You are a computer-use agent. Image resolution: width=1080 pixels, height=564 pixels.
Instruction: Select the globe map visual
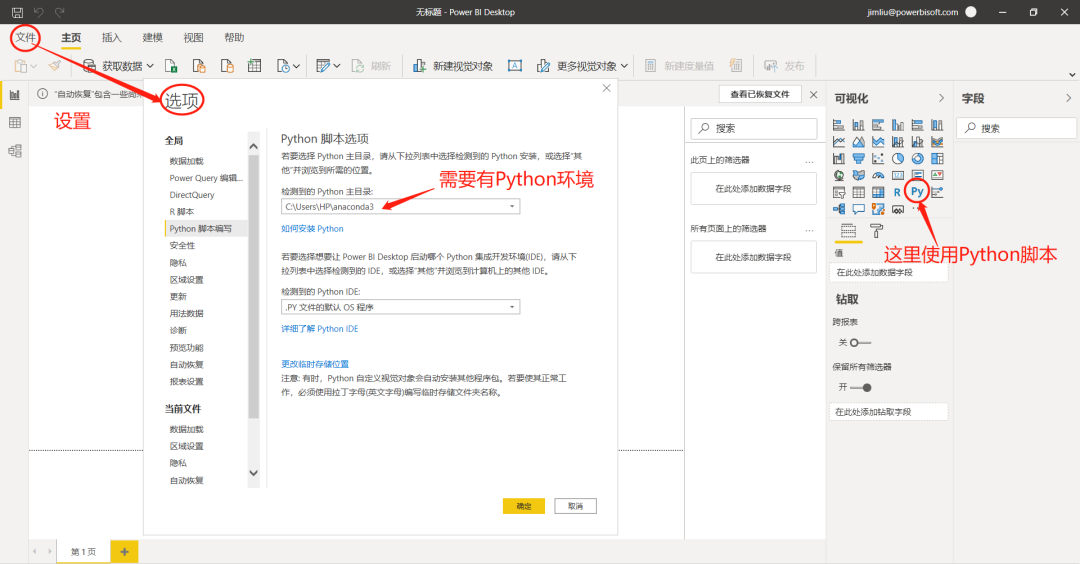[x=839, y=175]
